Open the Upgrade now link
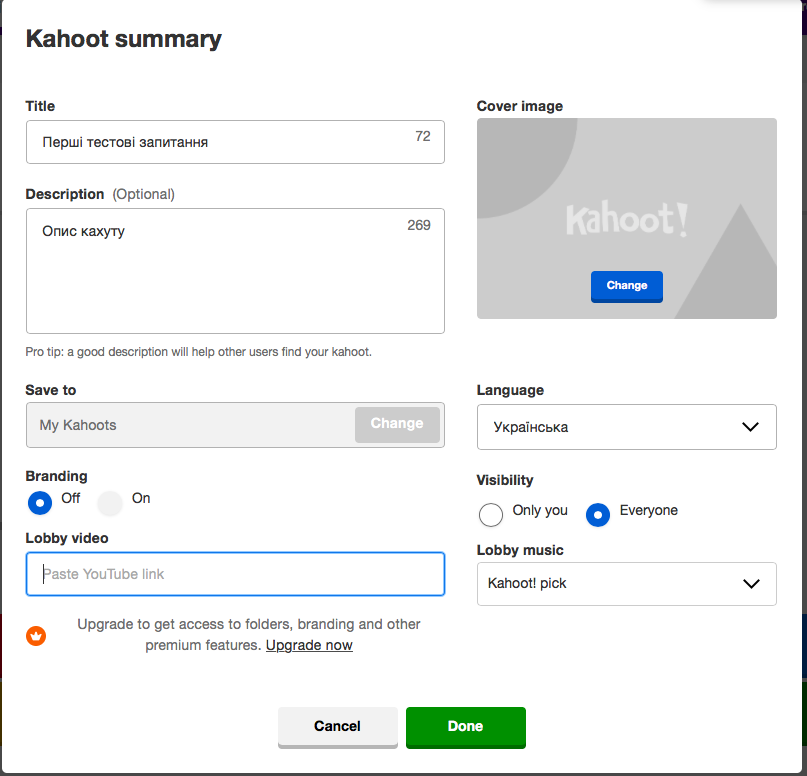 coord(309,645)
